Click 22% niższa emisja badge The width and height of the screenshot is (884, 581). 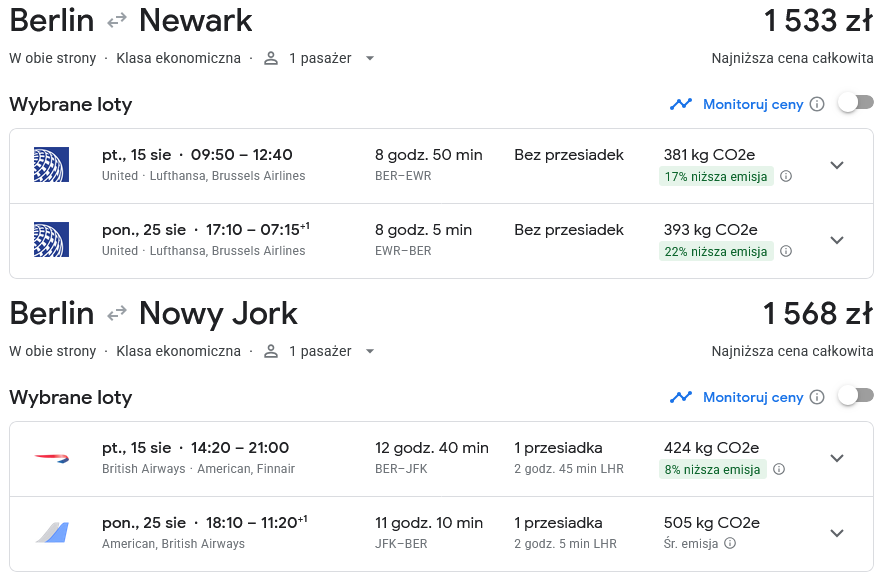click(x=716, y=251)
